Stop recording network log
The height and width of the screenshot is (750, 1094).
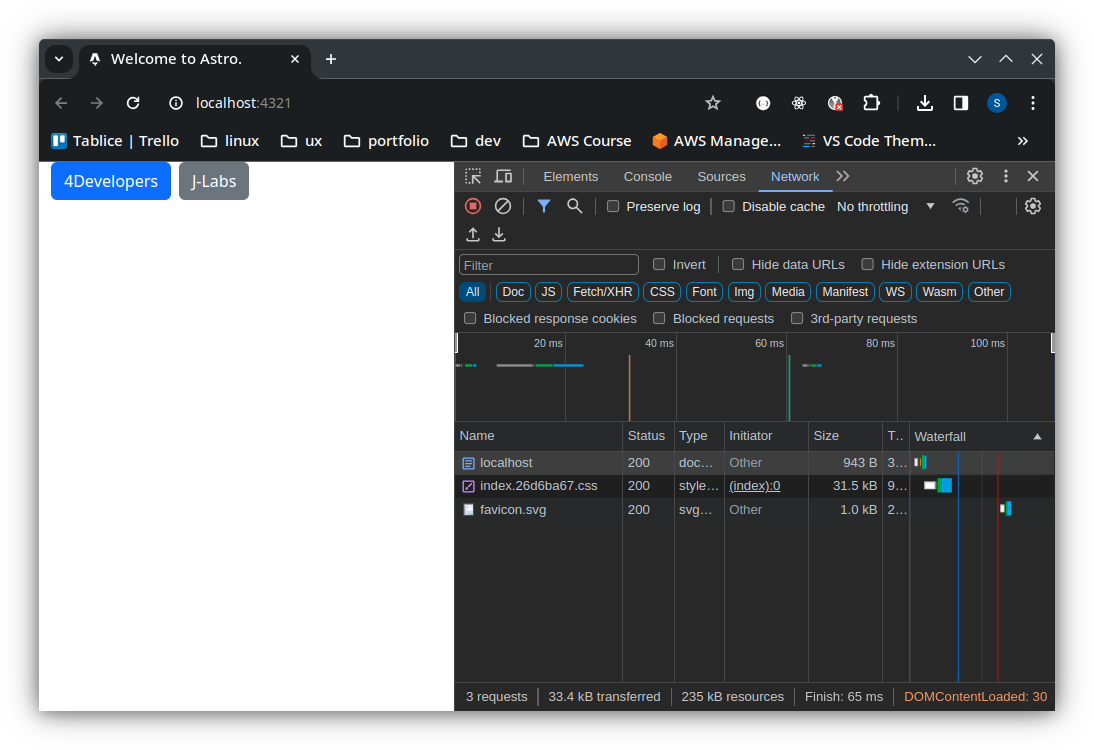[x=473, y=207]
